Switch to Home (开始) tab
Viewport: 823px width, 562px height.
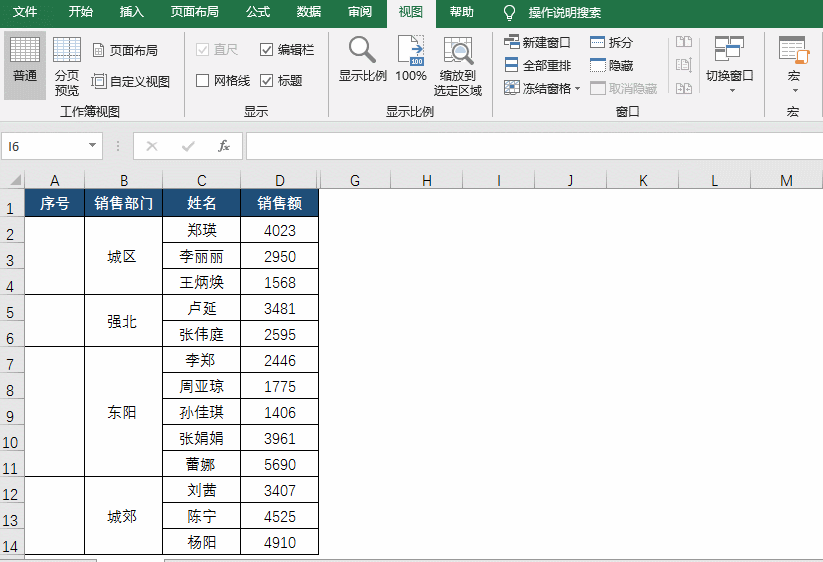tap(80, 12)
